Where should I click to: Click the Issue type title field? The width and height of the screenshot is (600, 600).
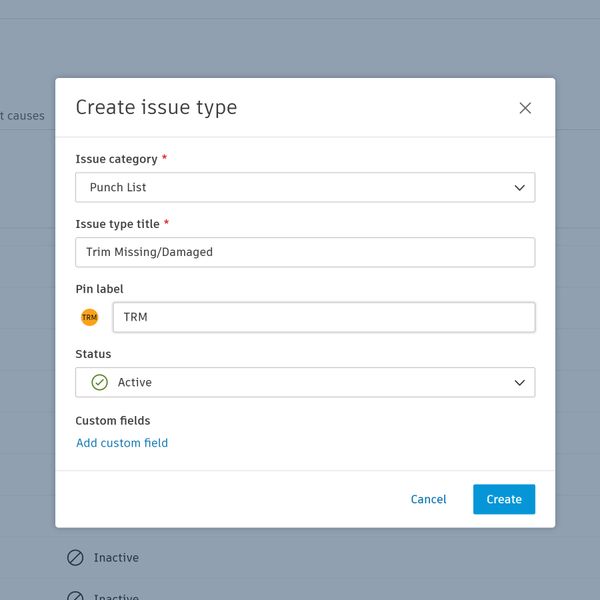[305, 252]
